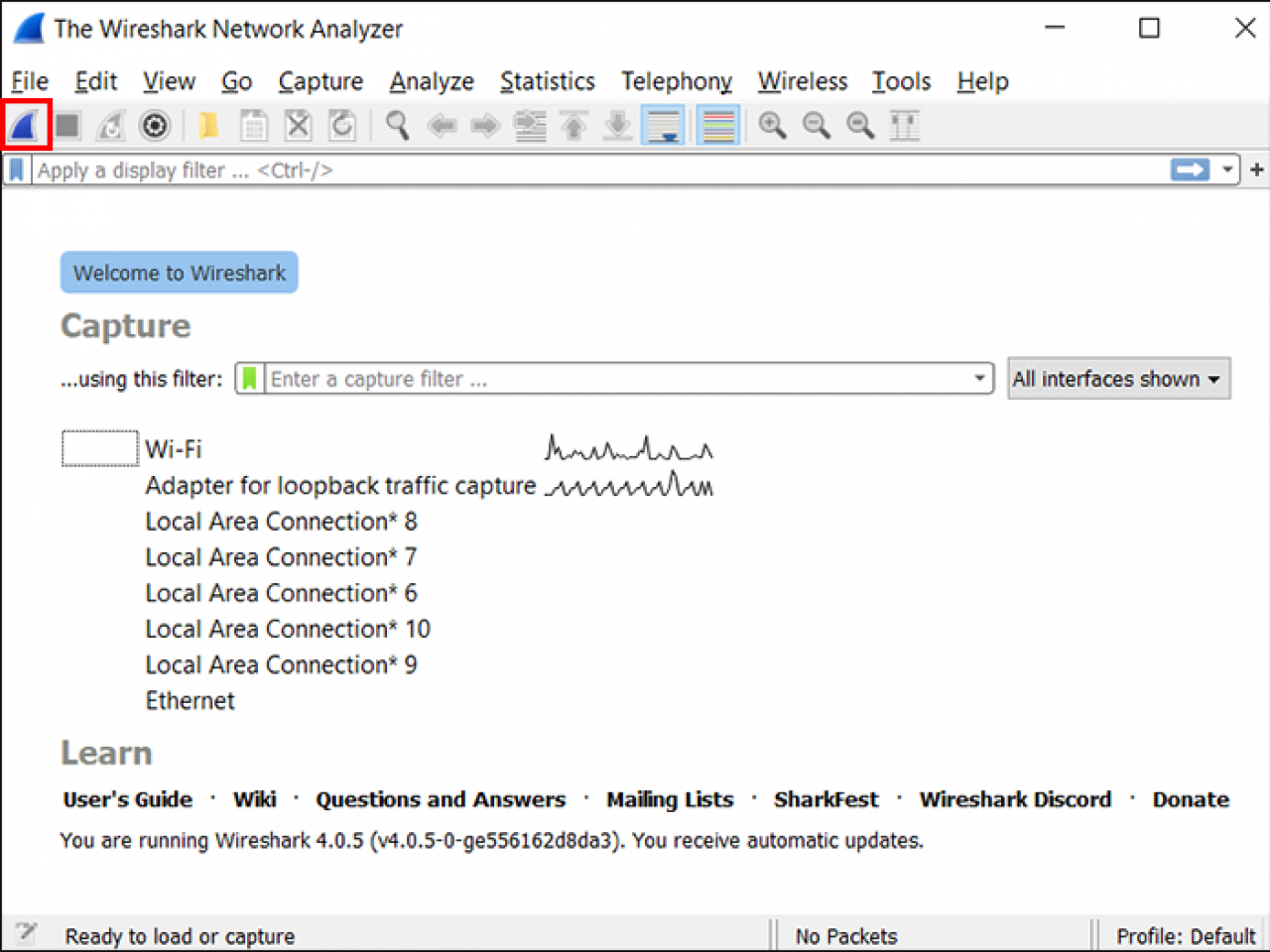Toggle packet list colorization
The width and height of the screenshot is (1270, 952).
tap(716, 125)
